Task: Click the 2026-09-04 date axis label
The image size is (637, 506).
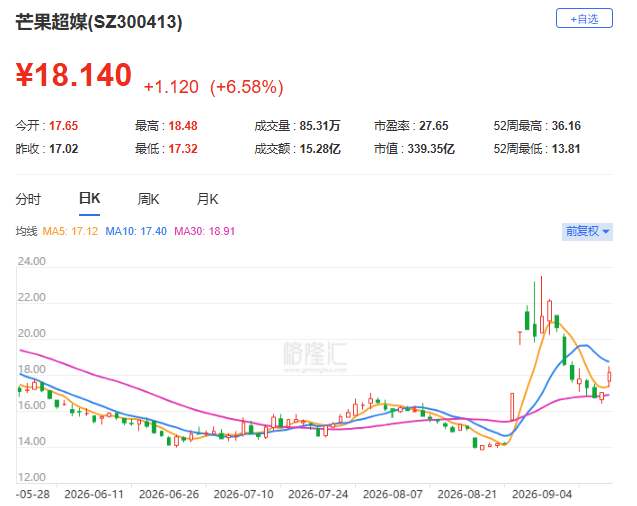Action: pos(542,495)
